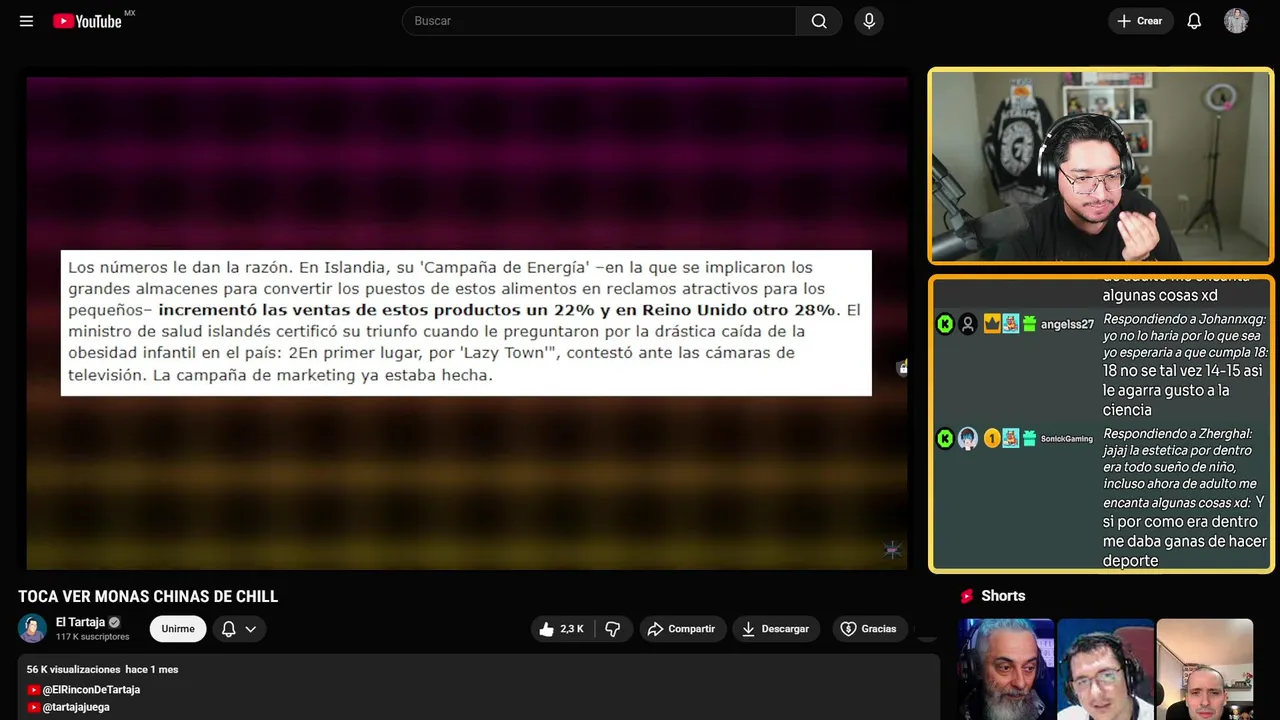Download the video via Descargar
This screenshot has height=720, width=1280.
coord(775,629)
